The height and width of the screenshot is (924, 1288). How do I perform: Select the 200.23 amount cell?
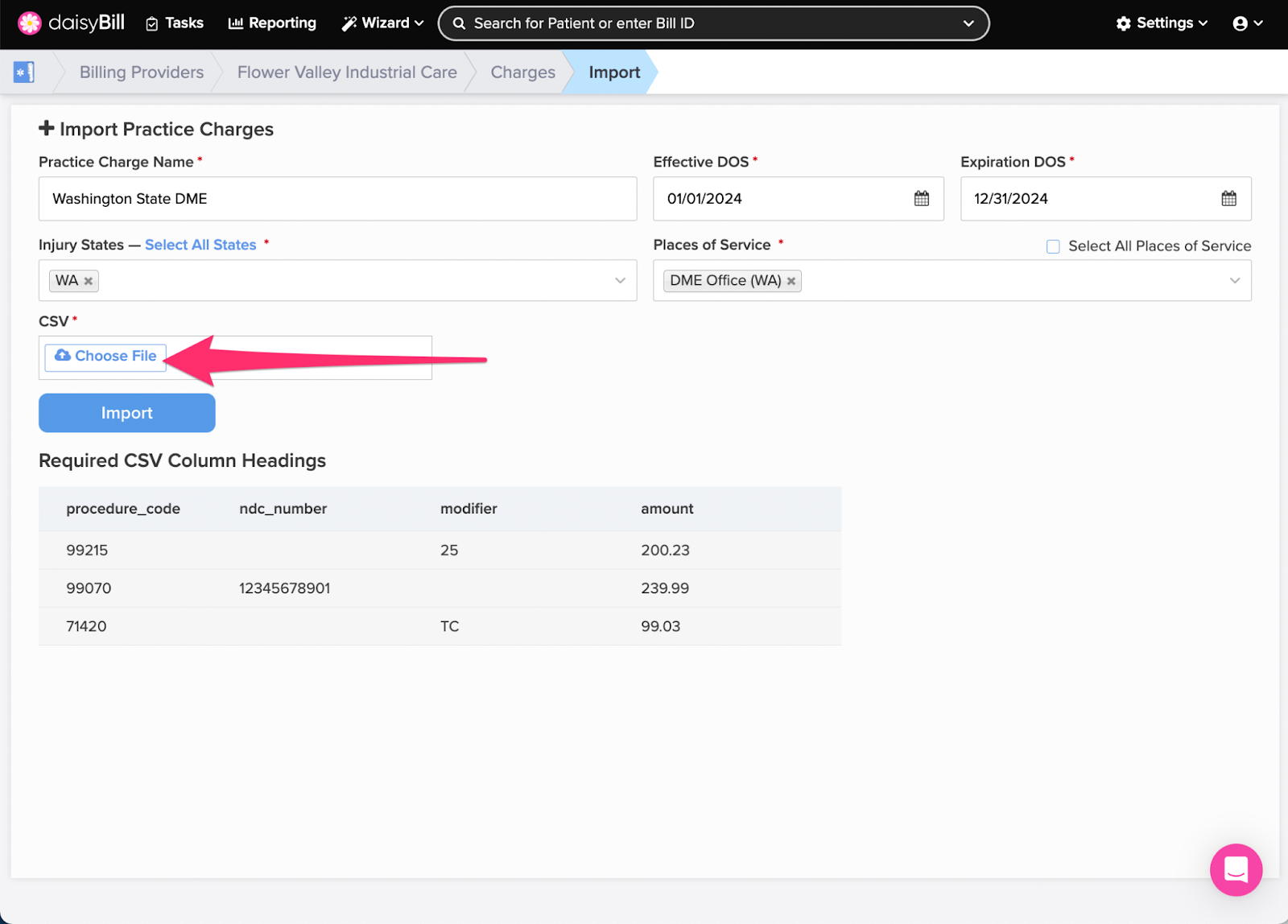pyautogui.click(x=666, y=551)
